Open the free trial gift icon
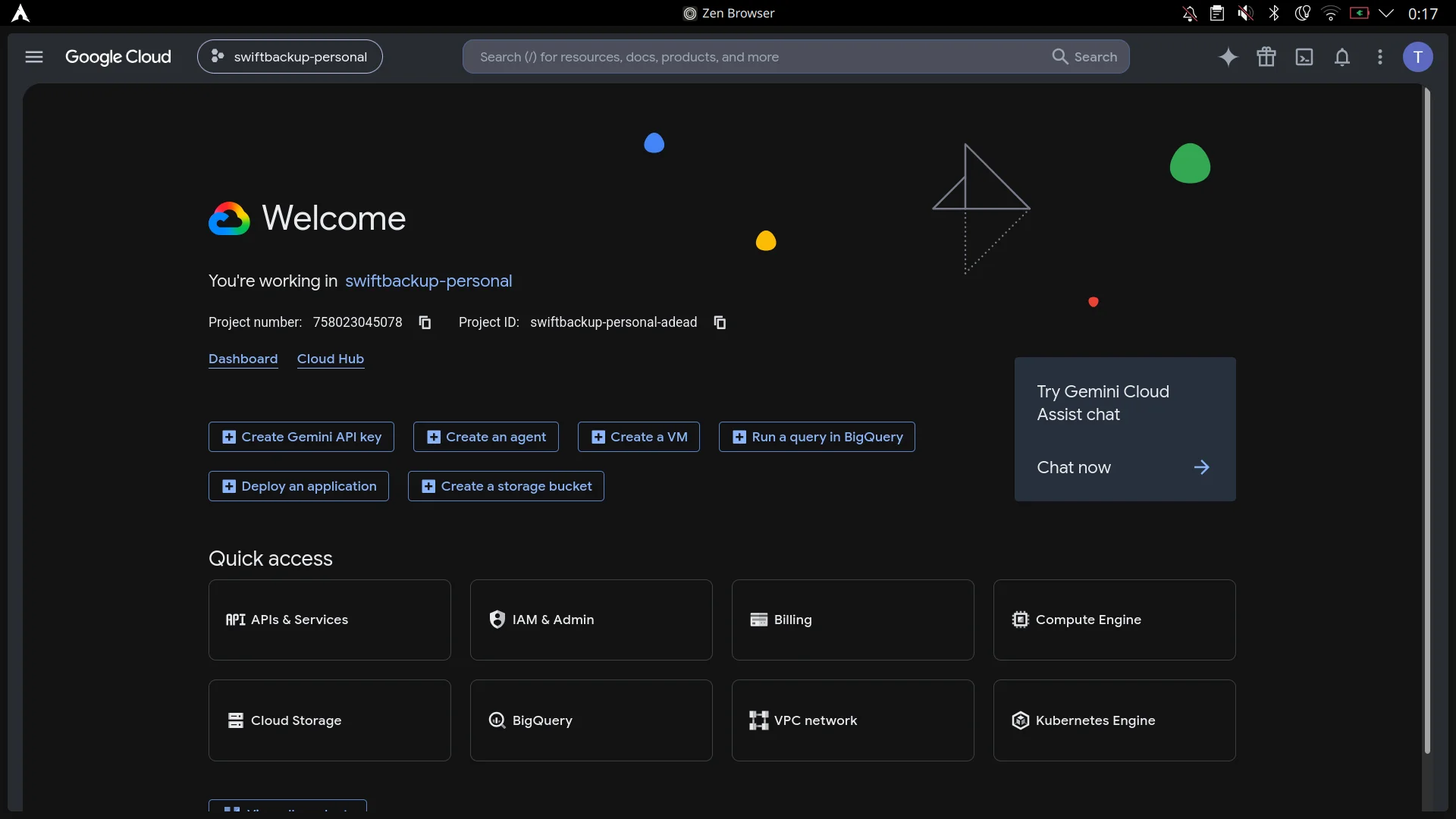 tap(1266, 57)
